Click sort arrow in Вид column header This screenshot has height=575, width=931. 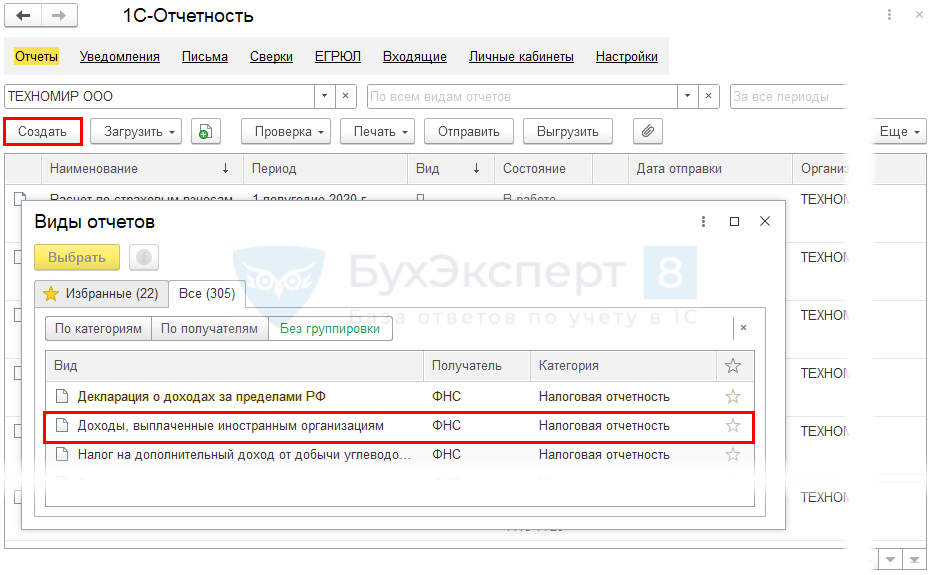pyautogui.click(x=476, y=169)
